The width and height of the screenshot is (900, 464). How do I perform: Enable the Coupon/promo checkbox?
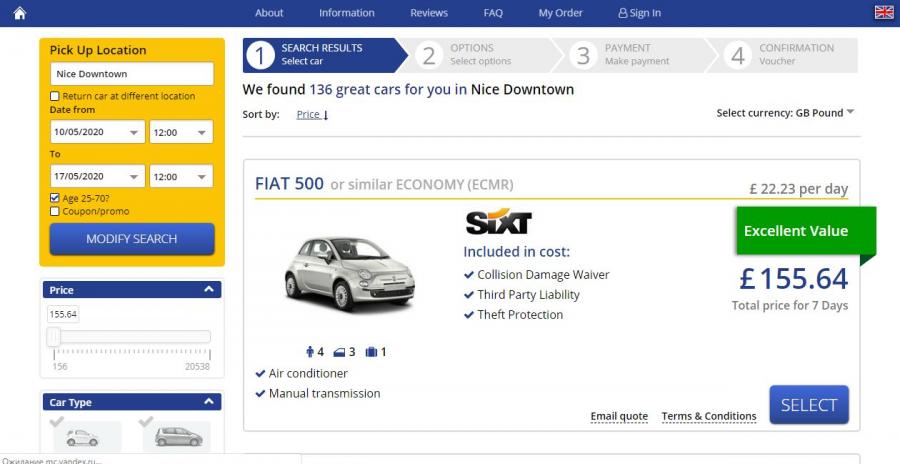coord(55,211)
